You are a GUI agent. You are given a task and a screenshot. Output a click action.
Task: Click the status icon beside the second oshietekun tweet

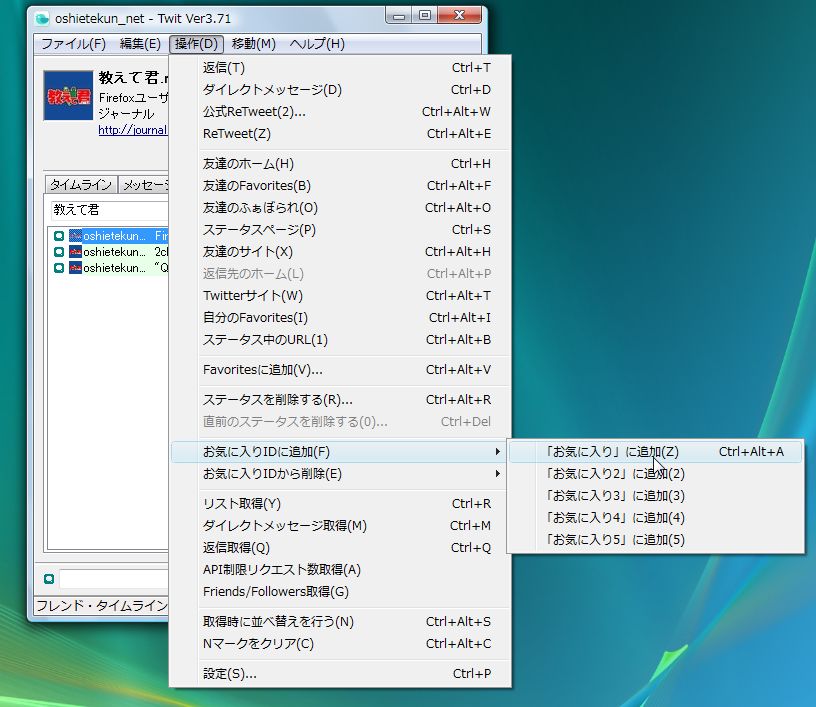59,252
